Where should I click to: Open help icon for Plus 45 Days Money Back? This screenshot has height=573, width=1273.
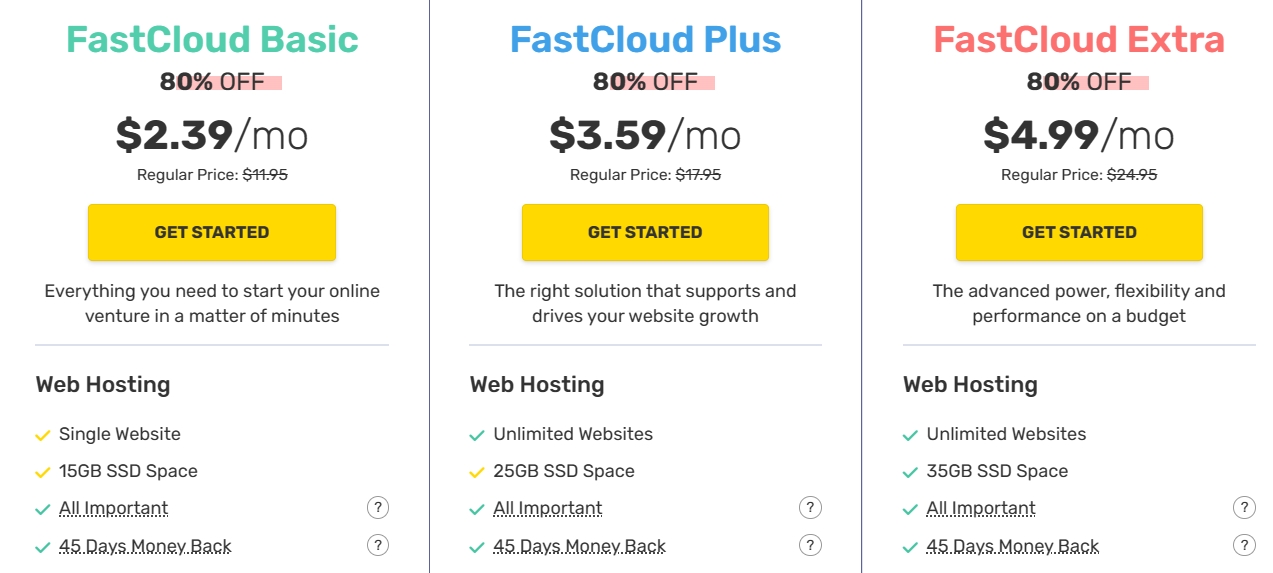point(810,545)
